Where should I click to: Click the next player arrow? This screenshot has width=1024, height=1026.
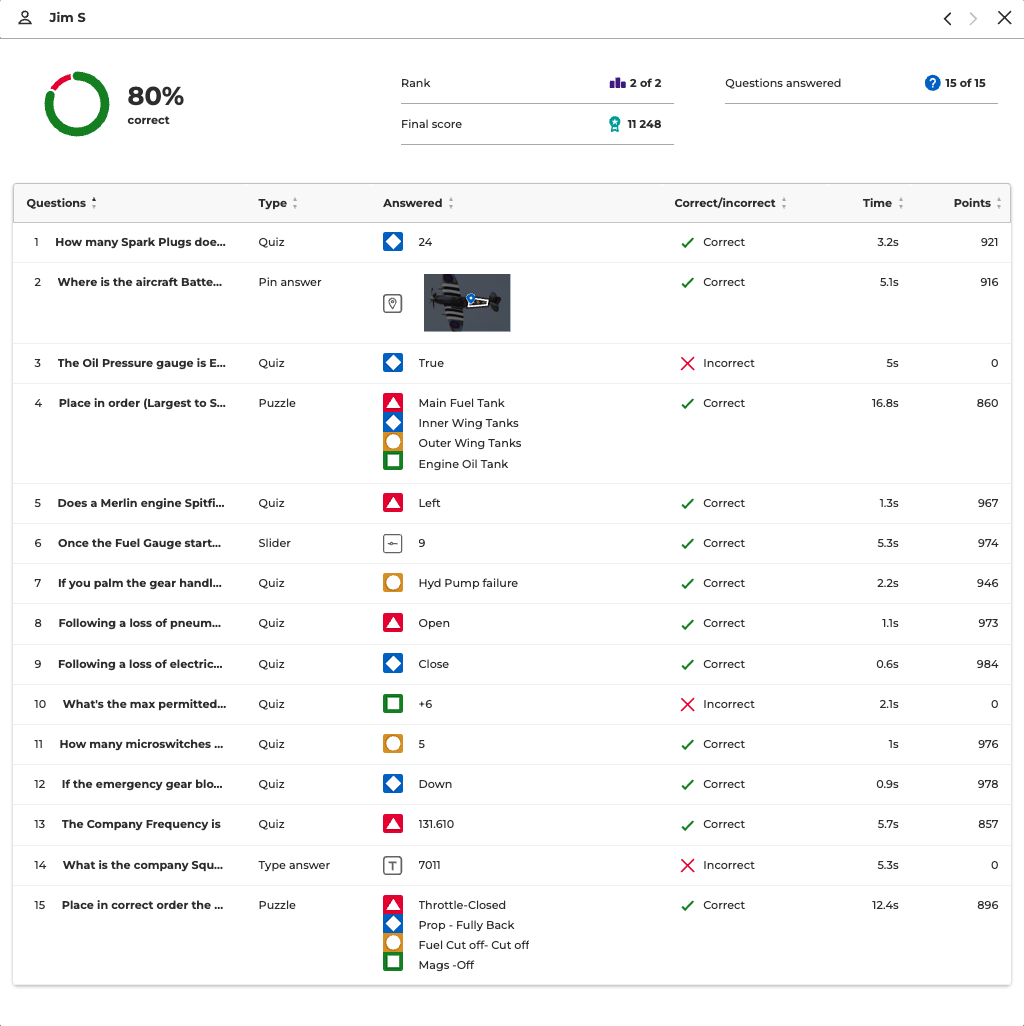tap(974, 18)
